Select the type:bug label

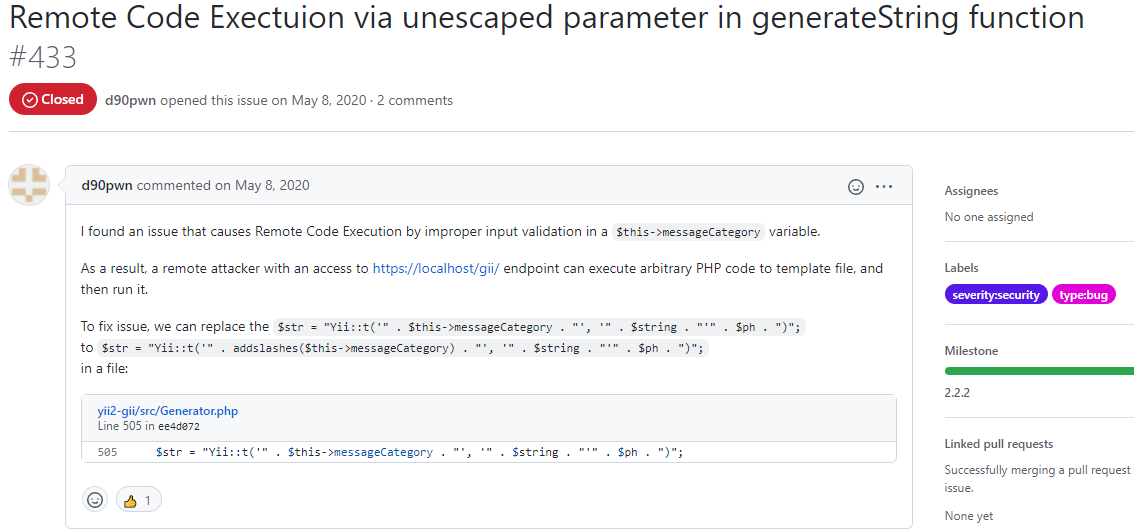[x=1084, y=295]
